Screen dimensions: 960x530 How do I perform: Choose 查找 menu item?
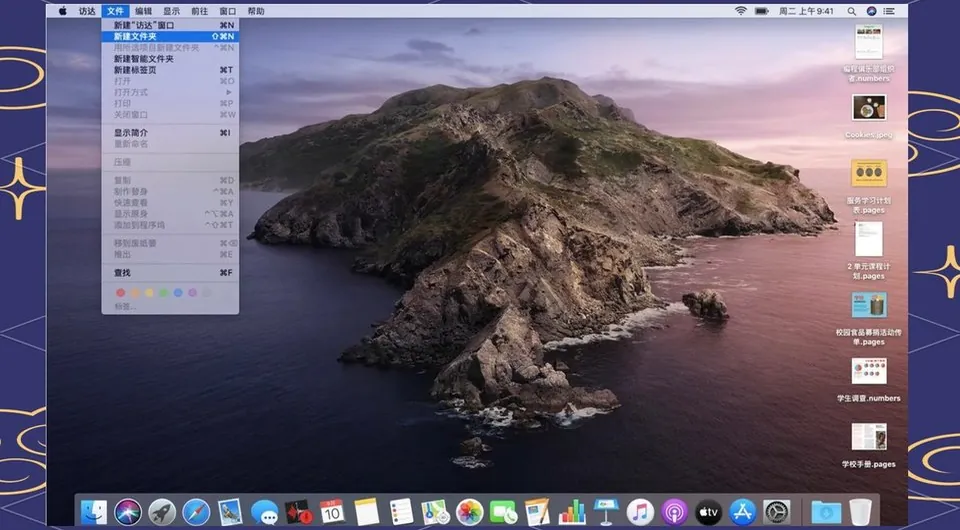tap(170, 272)
